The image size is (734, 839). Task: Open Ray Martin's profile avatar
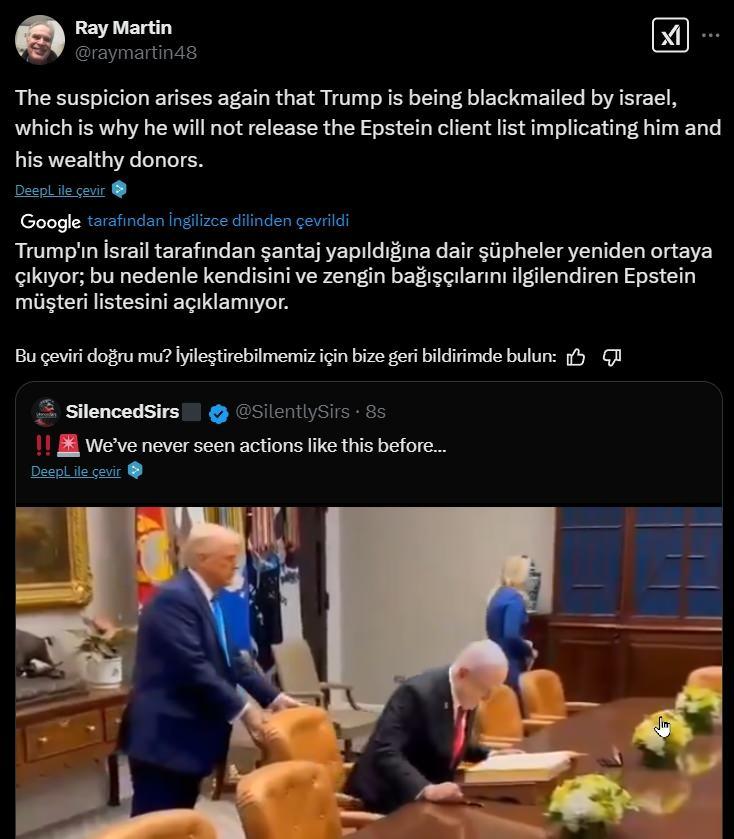point(40,40)
